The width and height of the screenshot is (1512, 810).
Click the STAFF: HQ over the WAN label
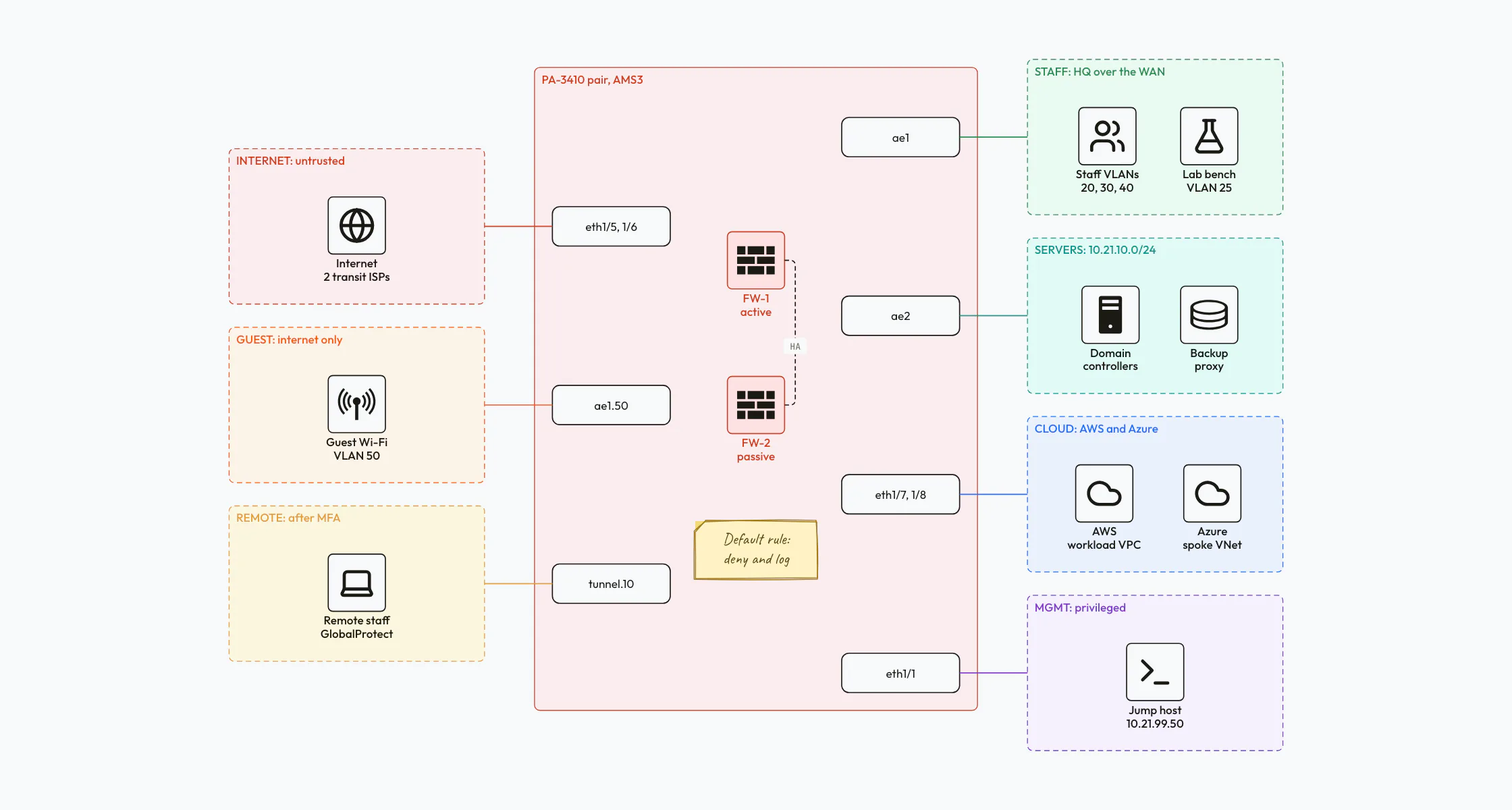pos(1100,72)
